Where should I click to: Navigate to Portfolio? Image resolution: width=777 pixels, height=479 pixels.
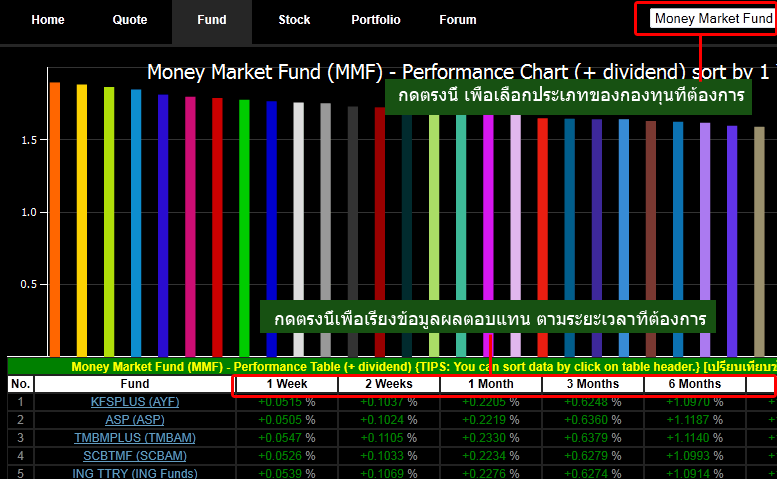tap(376, 20)
